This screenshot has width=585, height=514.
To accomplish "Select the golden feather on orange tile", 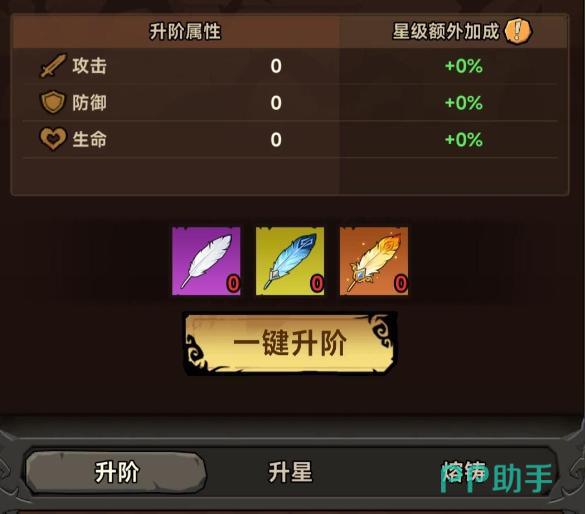I will (x=374, y=261).
